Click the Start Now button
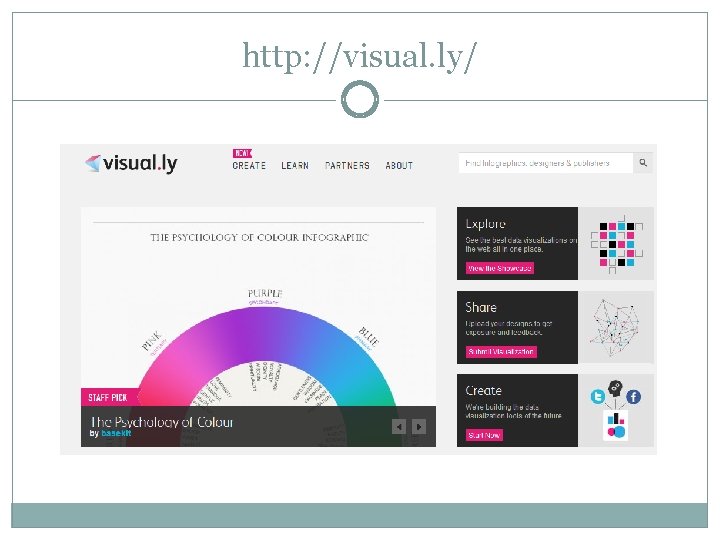 (x=484, y=435)
